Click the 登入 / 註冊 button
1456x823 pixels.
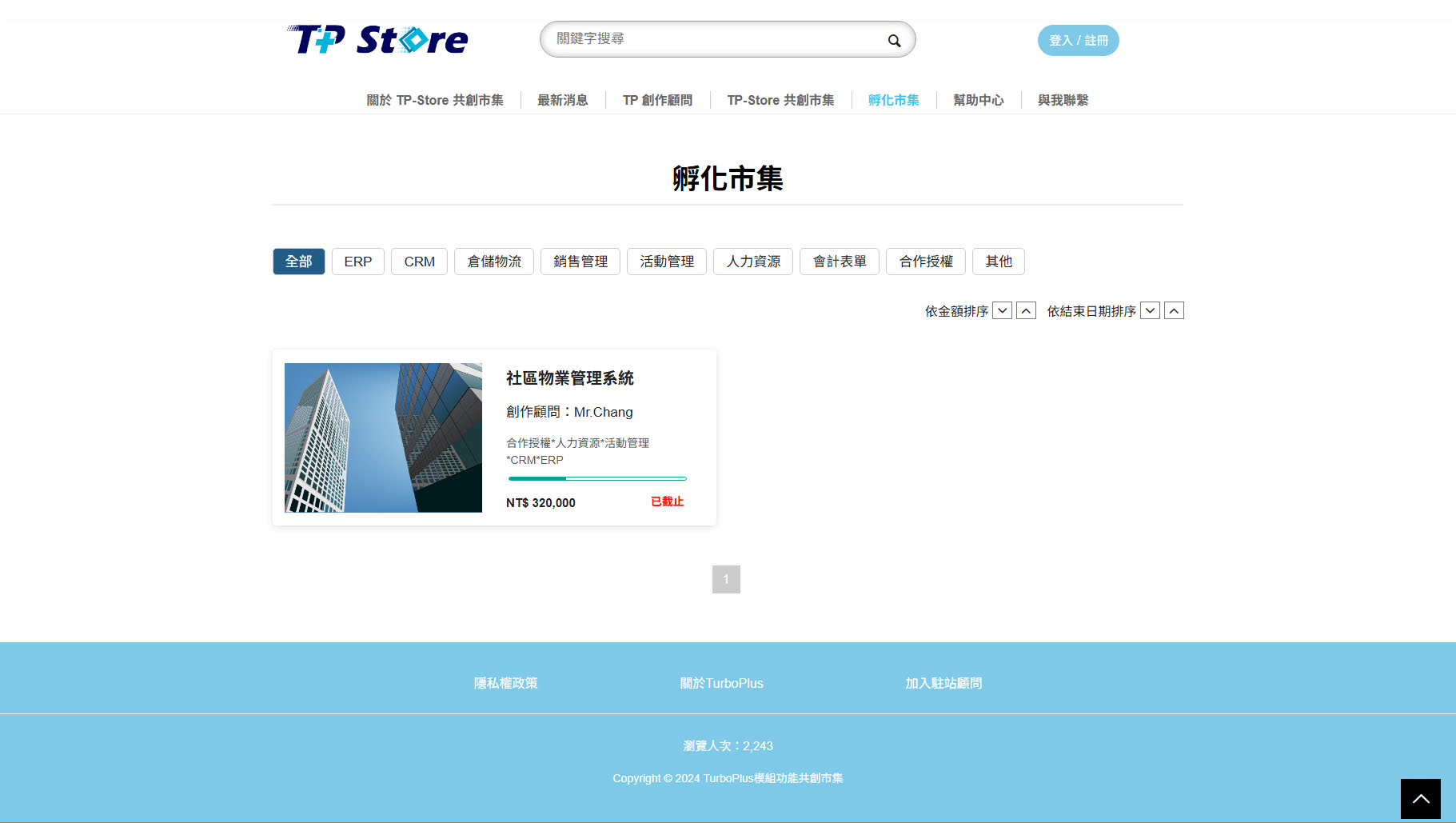[x=1078, y=40]
